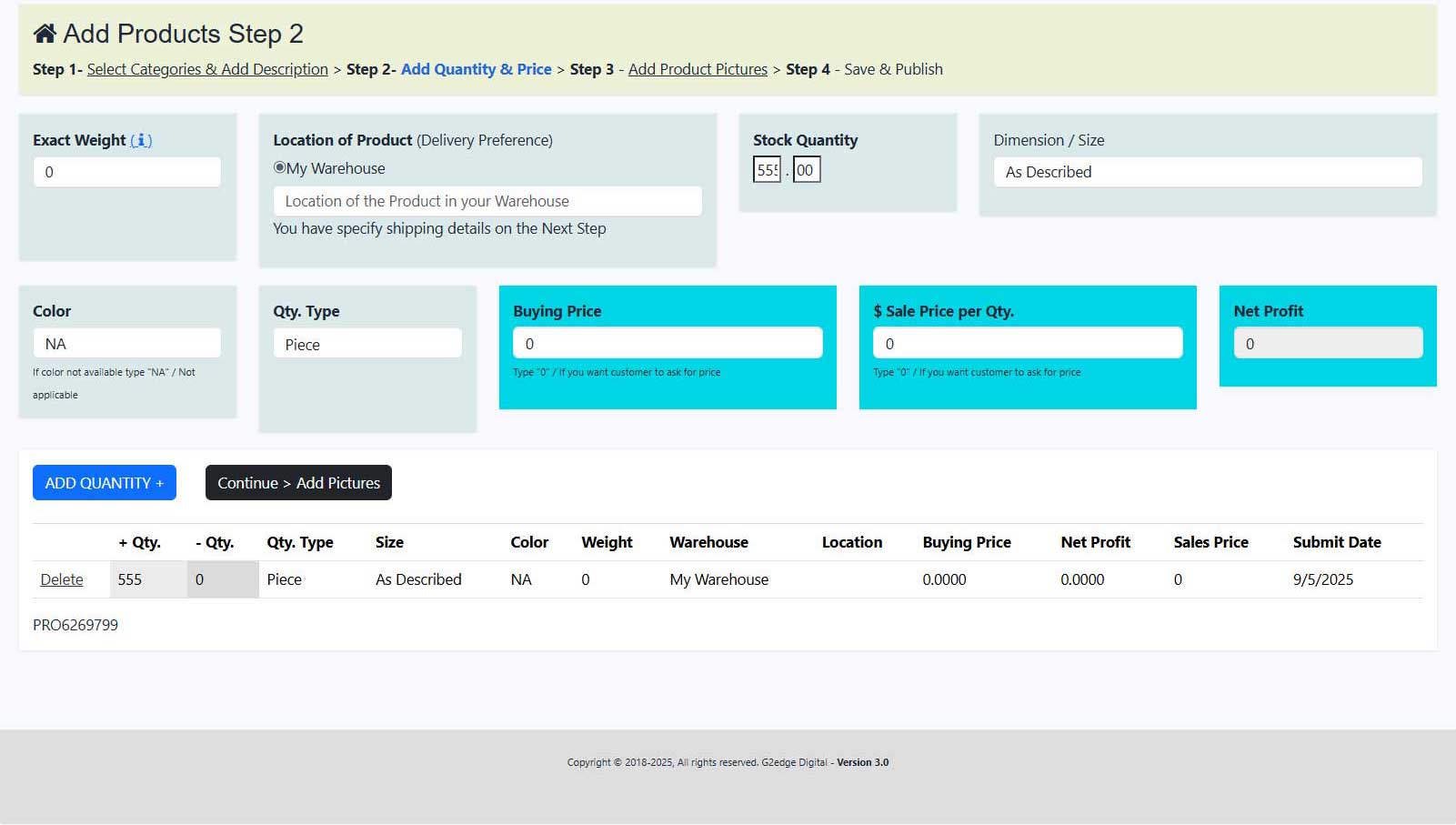1456x825 pixels.
Task: Click the Buying Price input field
Action: tap(668, 343)
